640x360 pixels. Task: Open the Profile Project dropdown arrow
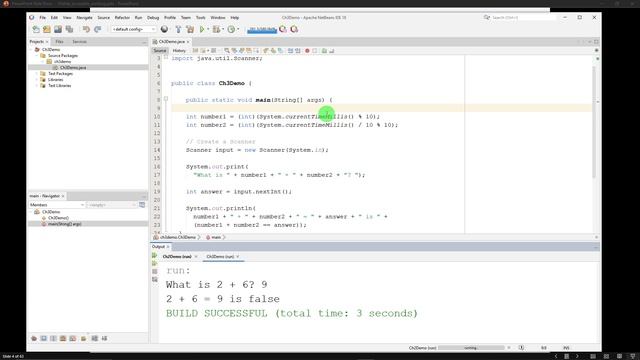pyautogui.click(x=238, y=29)
